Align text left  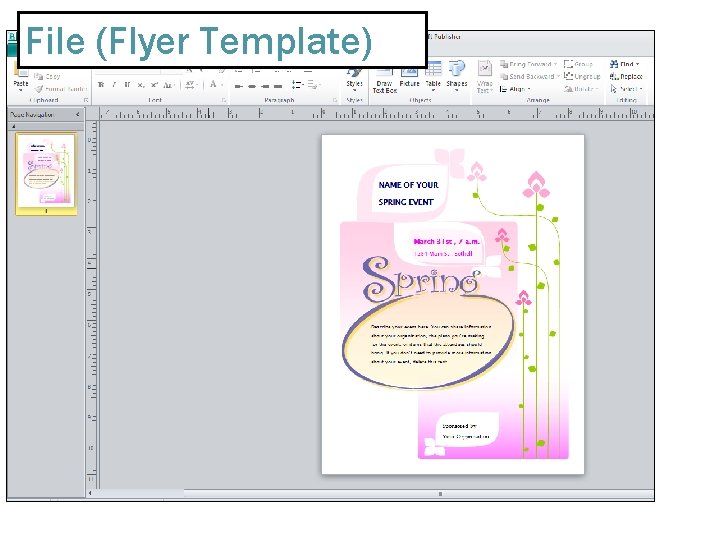239,86
